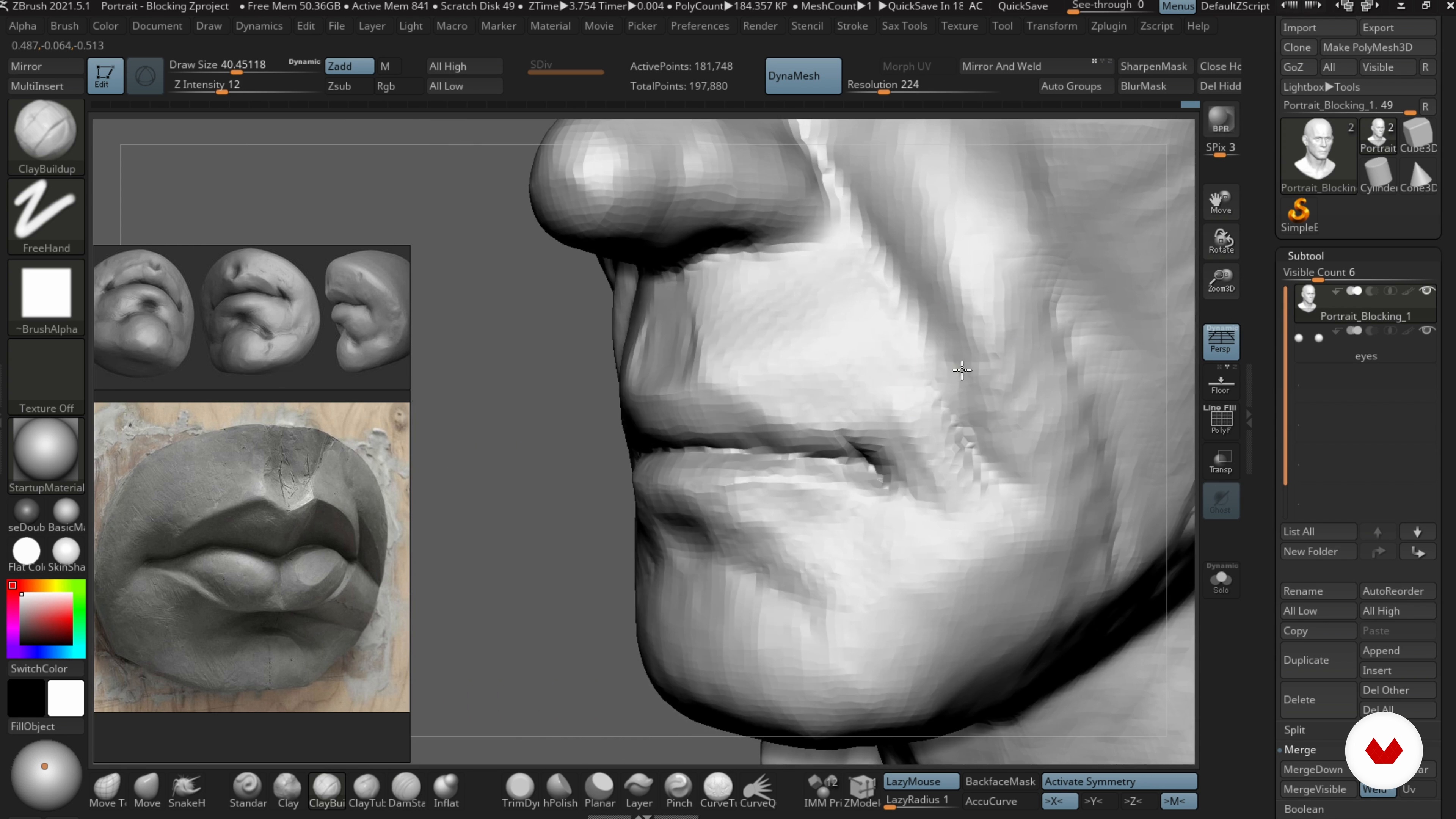Select the Clay brush
1456x819 pixels.
click(x=288, y=791)
